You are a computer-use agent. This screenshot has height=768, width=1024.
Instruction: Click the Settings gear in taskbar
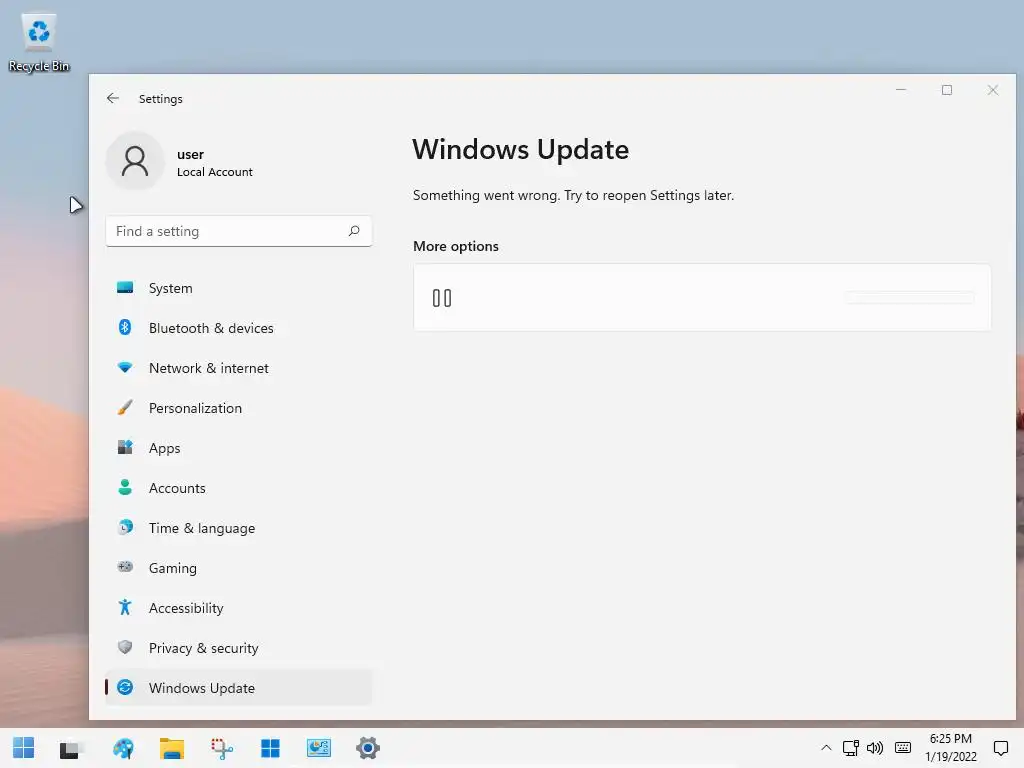tap(368, 748)
